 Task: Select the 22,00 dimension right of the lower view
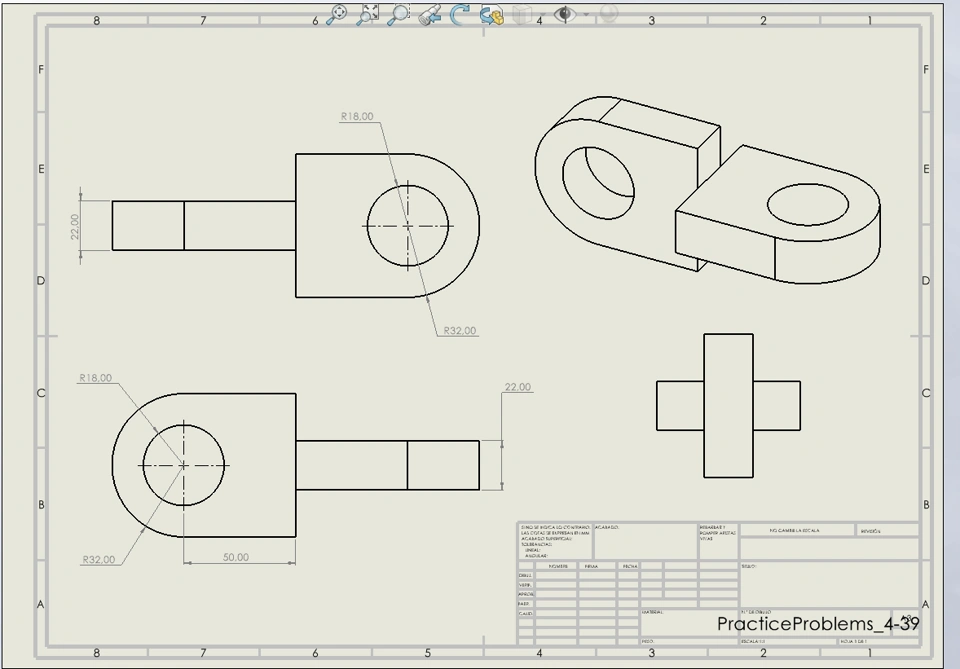point(518,387)
